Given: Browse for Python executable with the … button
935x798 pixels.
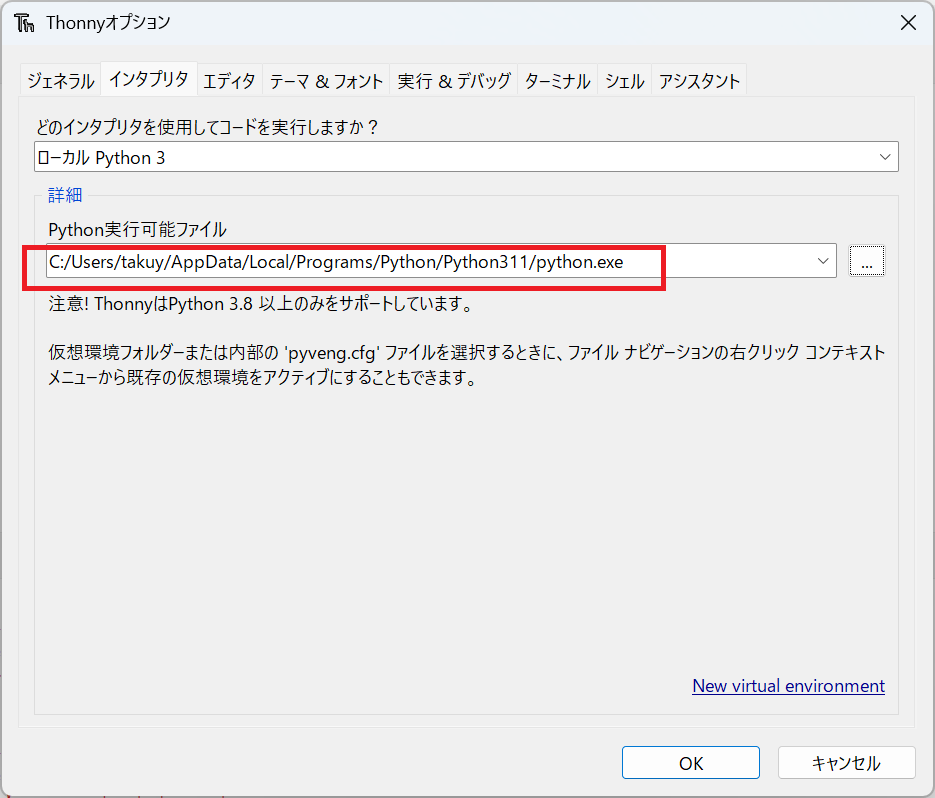Looking at the screenshot, I should 867,261.
